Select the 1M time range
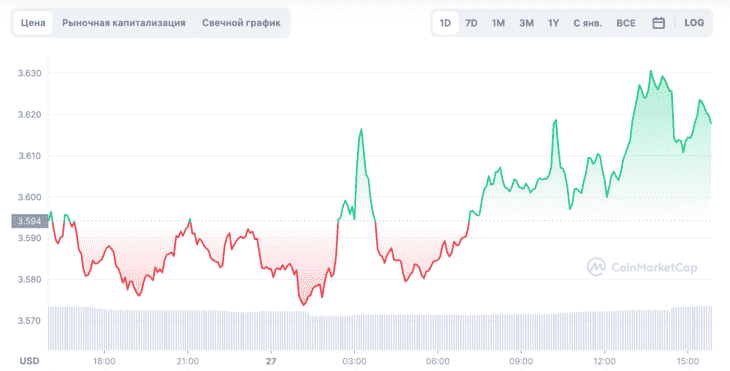This screenshot has height=371, width=730. [x=498, y=23]
